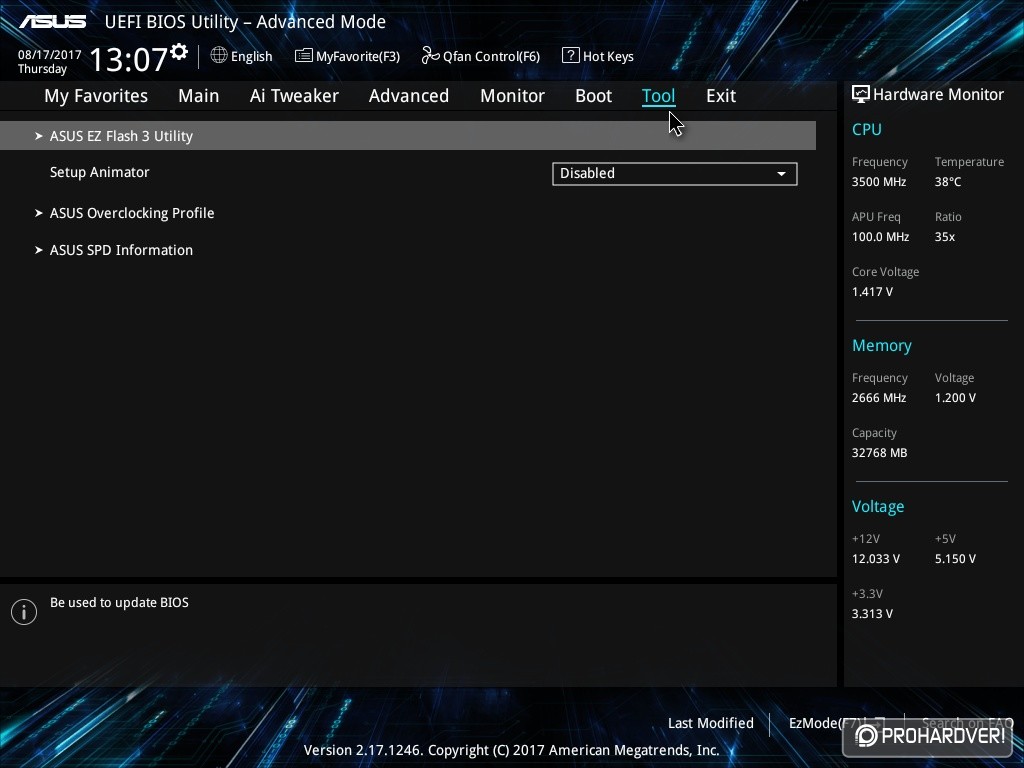Click Last Modified

pos(711,723)
